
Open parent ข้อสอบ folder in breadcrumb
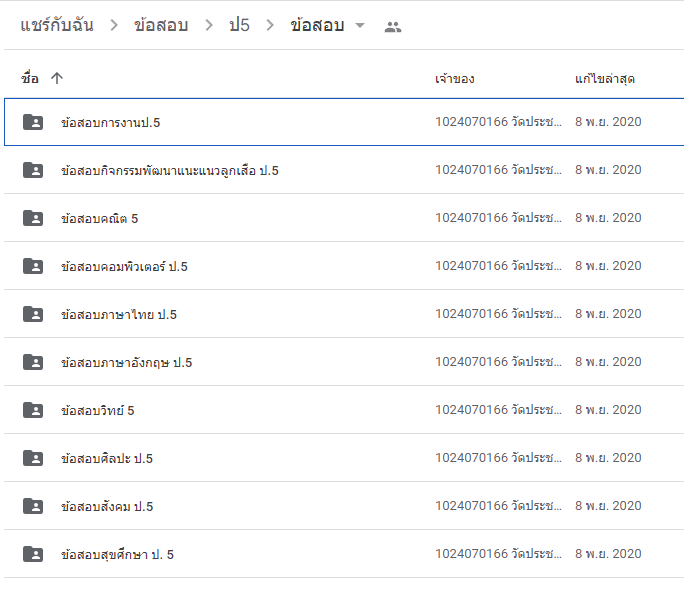(x=160, y=26)
